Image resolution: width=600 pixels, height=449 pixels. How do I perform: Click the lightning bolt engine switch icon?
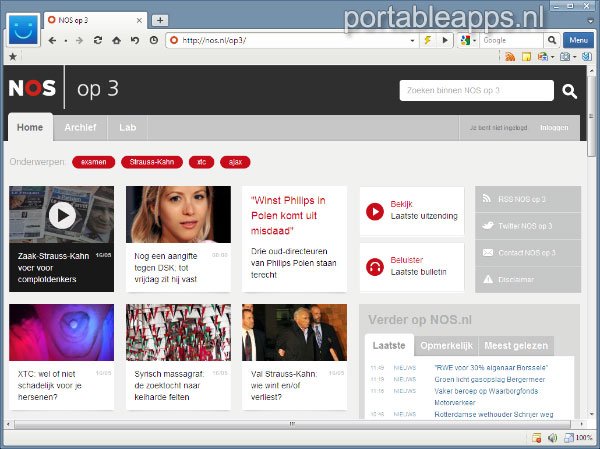coord(428,40)
